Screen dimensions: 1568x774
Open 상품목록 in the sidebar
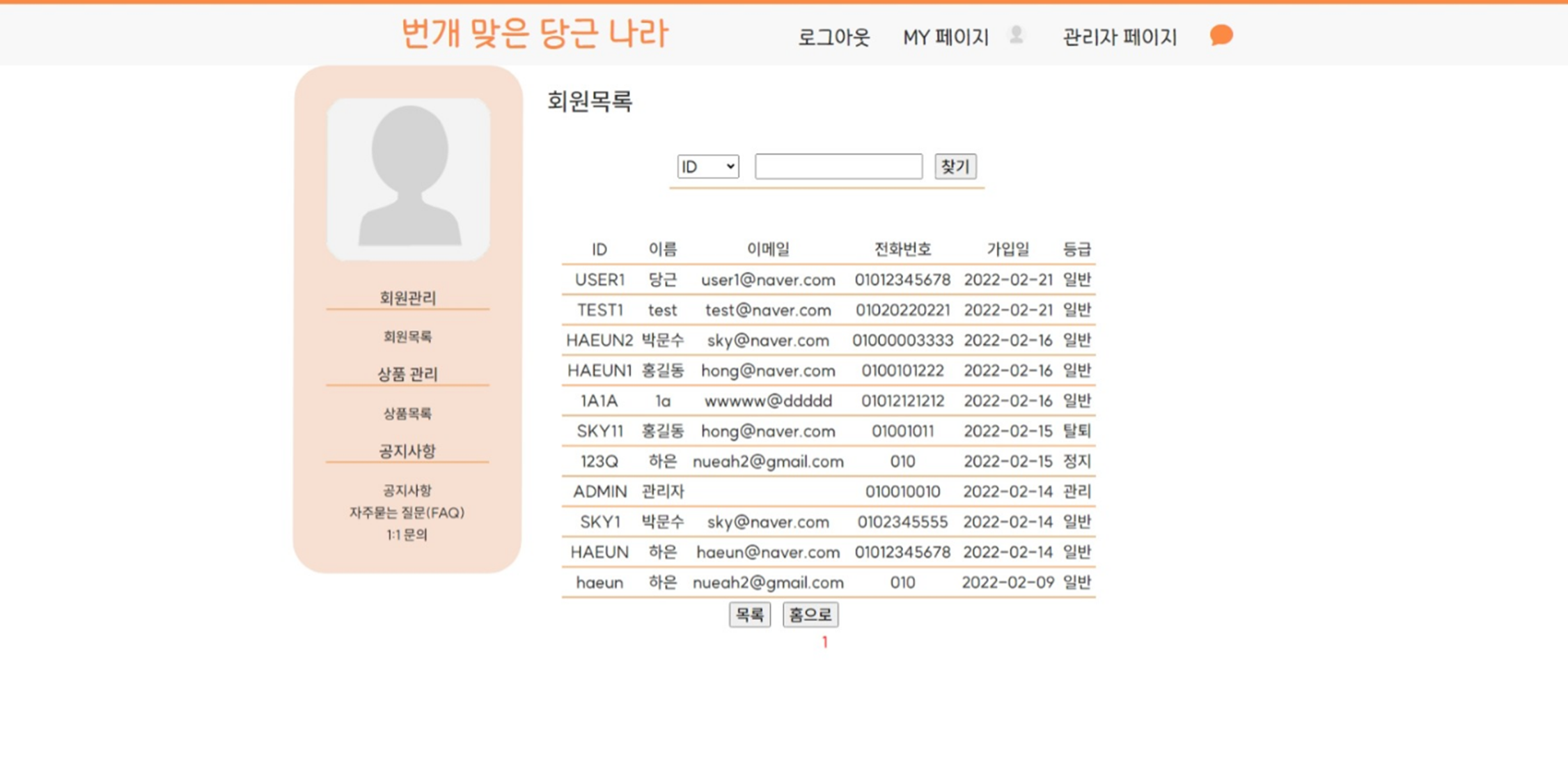(x=408, y=414)
